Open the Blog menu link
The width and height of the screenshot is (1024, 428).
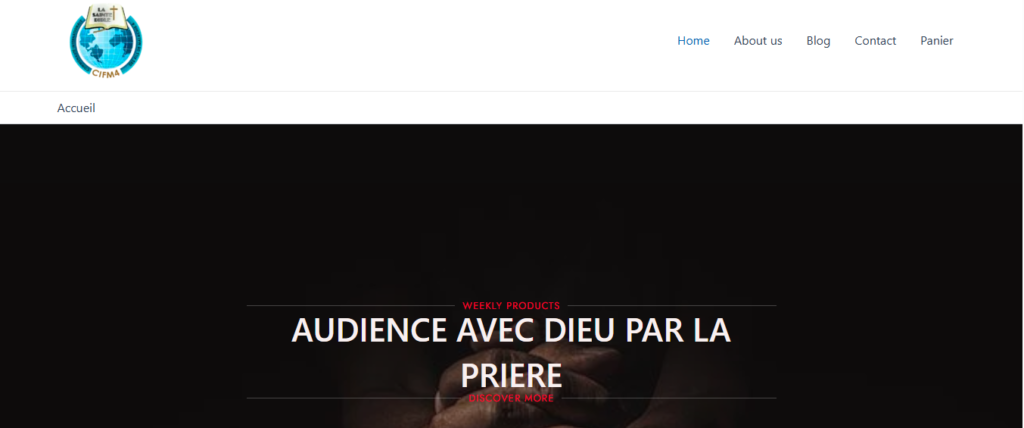click(818, 41)
